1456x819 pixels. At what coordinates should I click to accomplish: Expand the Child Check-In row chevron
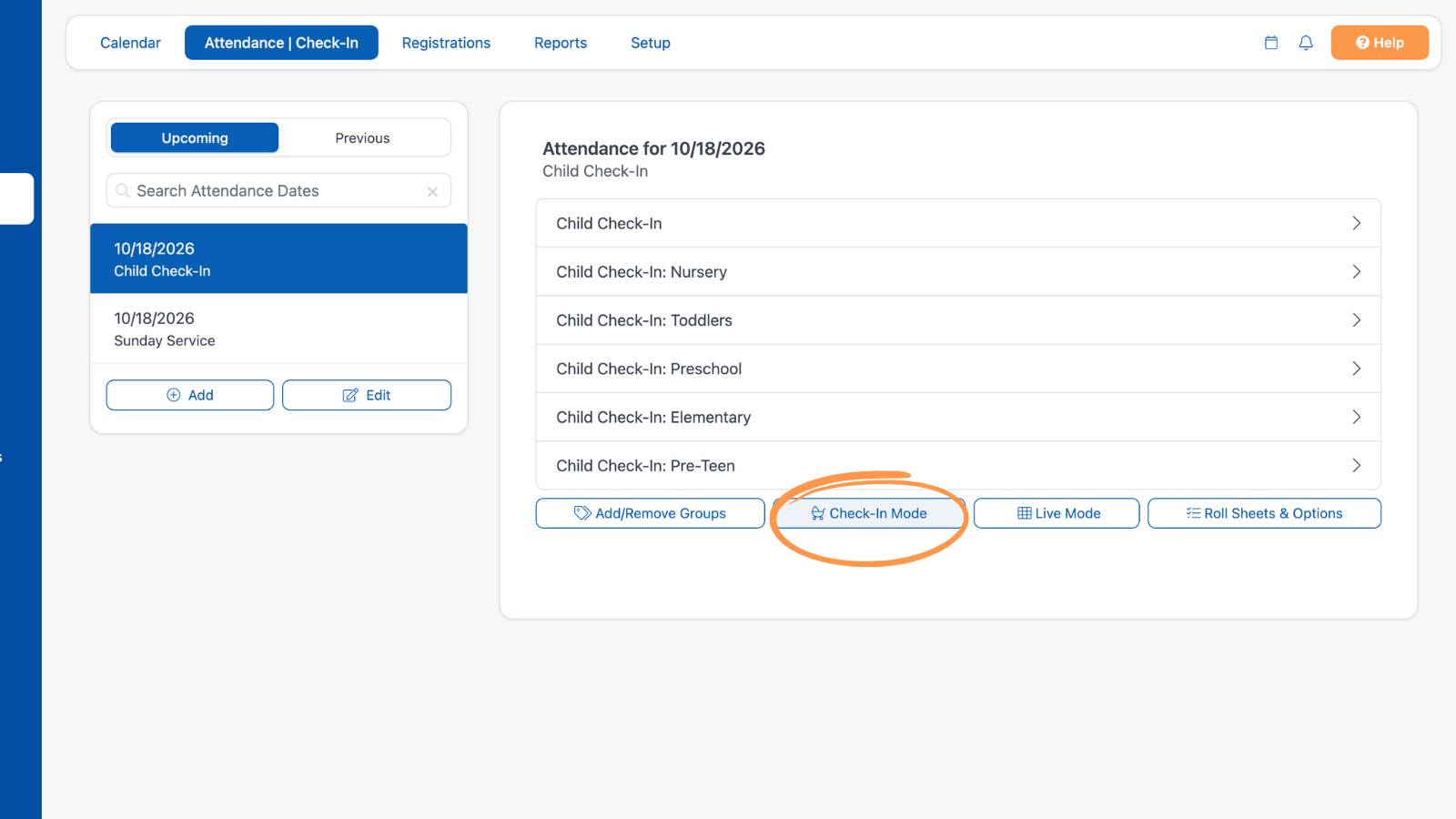pos(1356,223)
